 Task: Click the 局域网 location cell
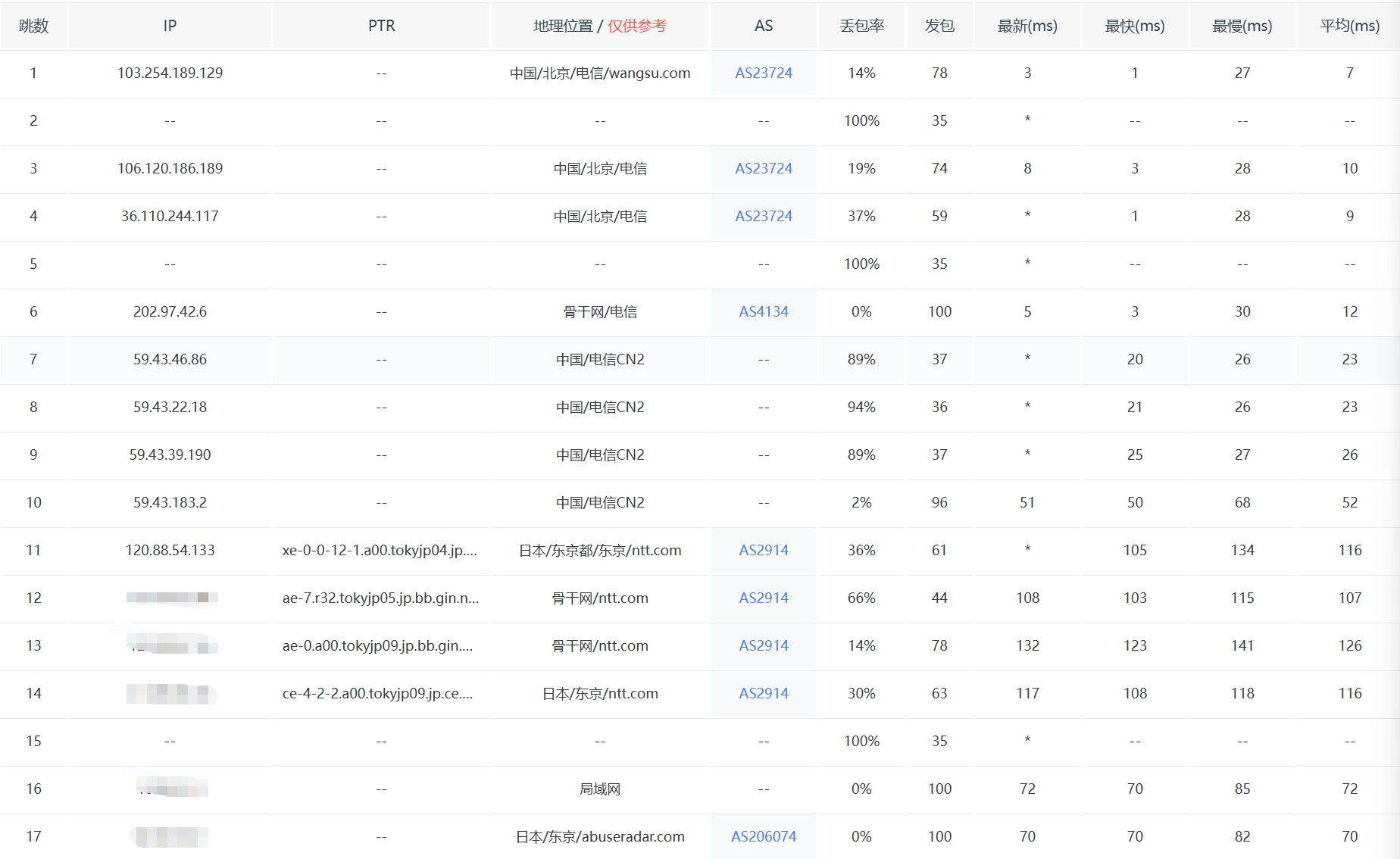600,789
